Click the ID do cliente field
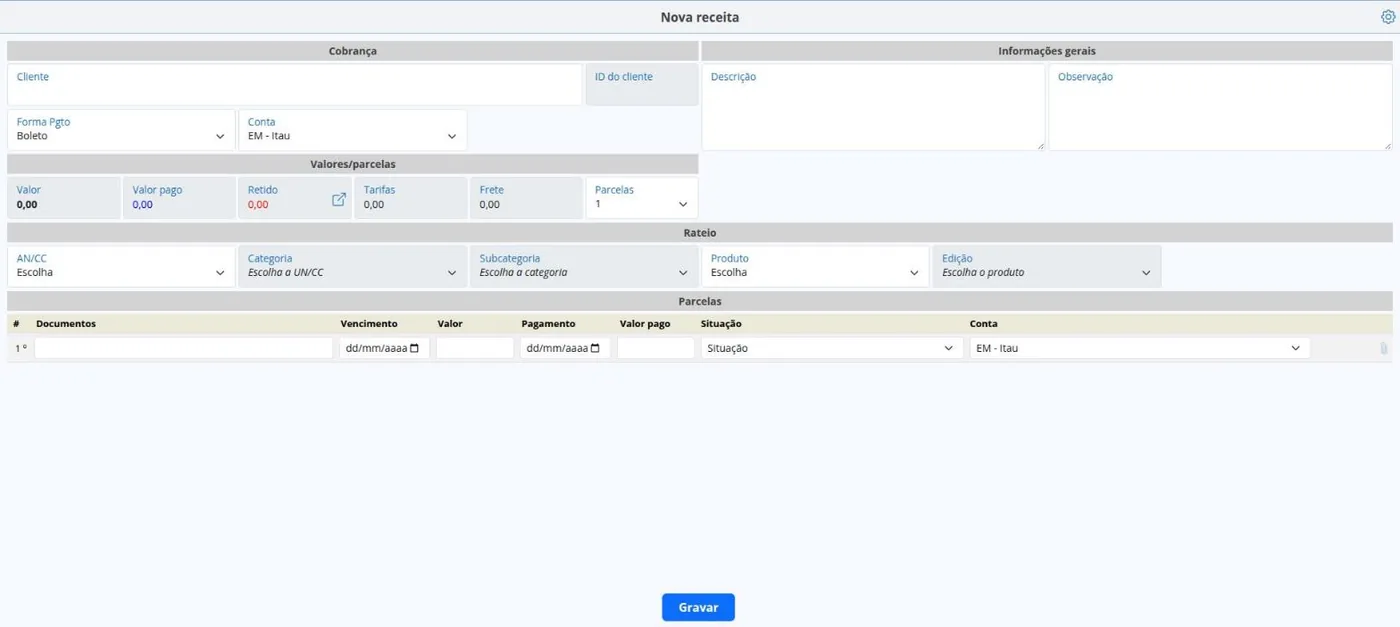 (x=641, y=85)
